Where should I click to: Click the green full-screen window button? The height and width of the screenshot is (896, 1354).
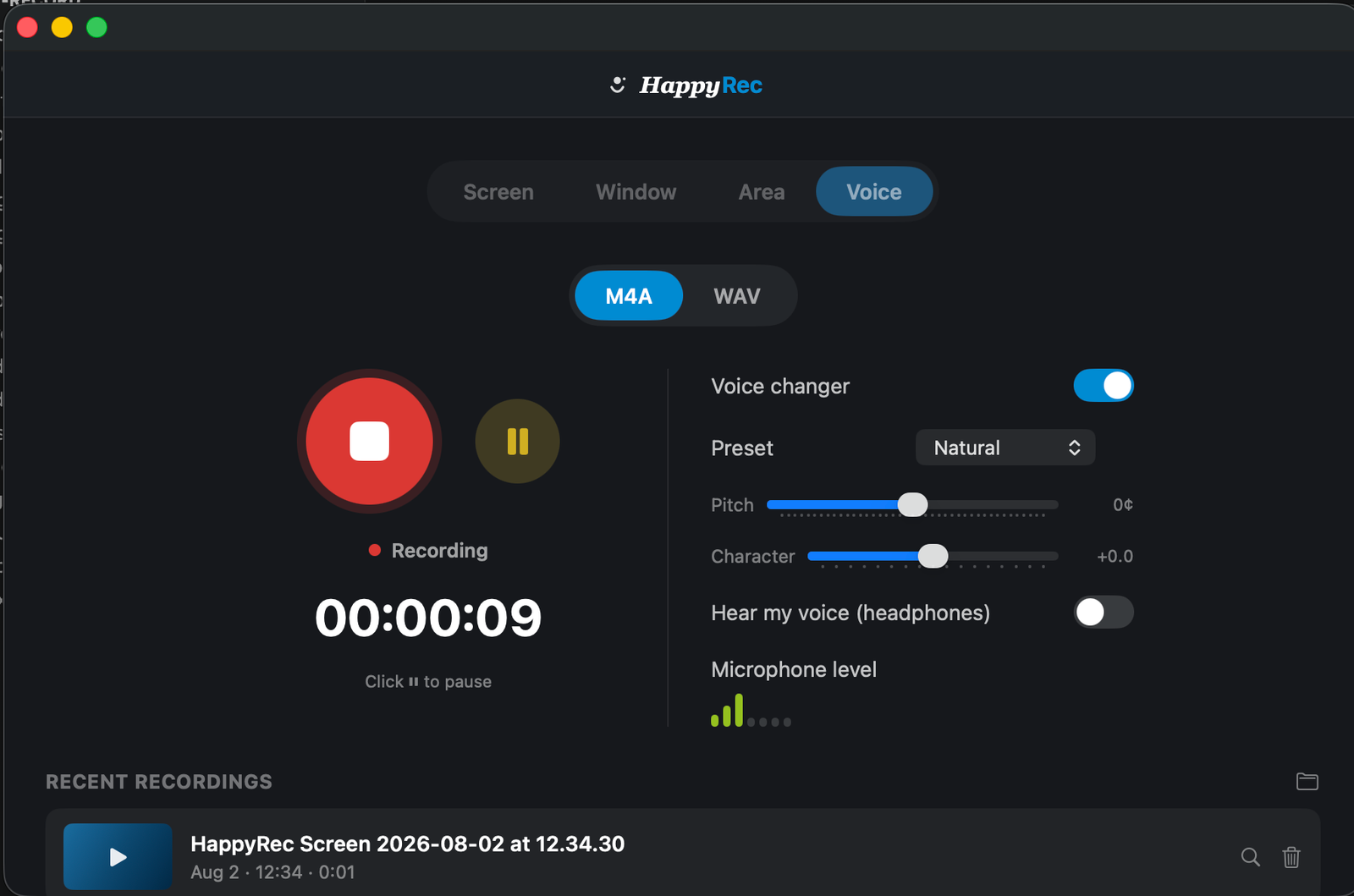pyautogui.click(x=96, y=27)
